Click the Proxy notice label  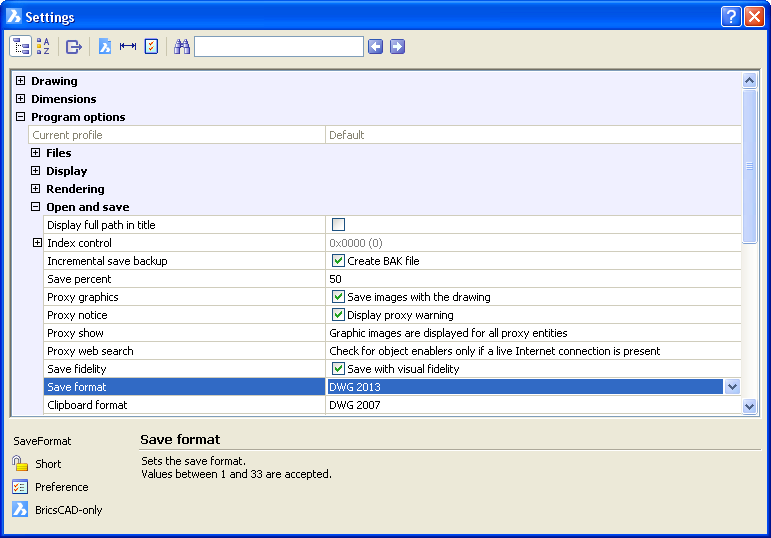click(77, 315)
